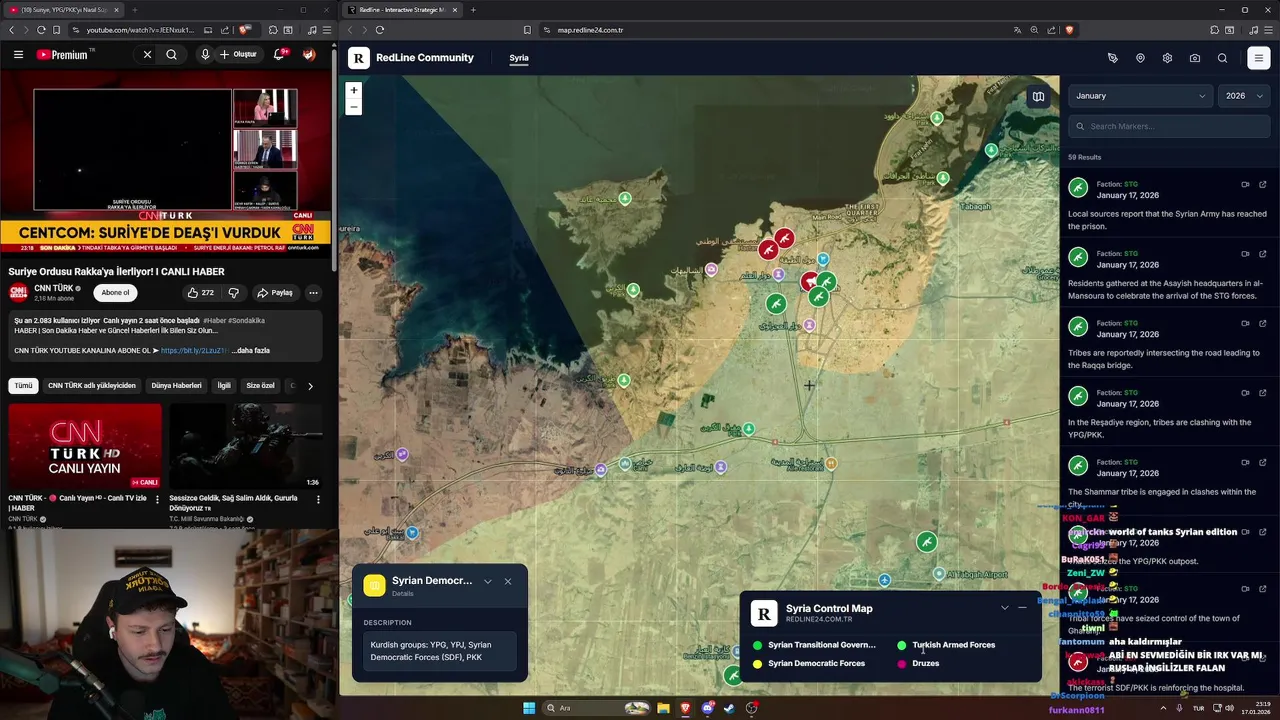Collapse the Syrian Democratic details card chevron

[x=488, y=581]
